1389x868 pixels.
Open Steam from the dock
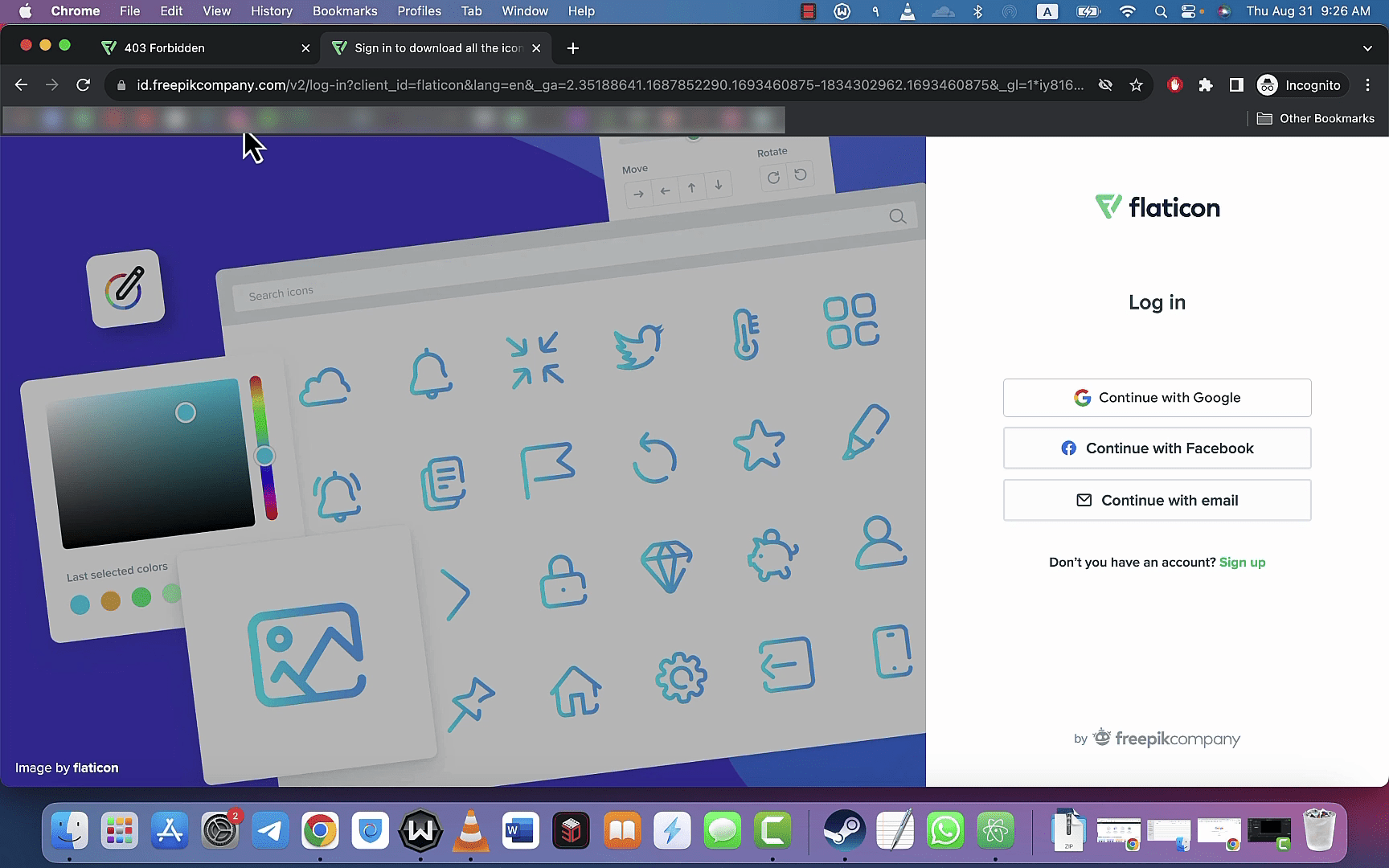point(845,830)
